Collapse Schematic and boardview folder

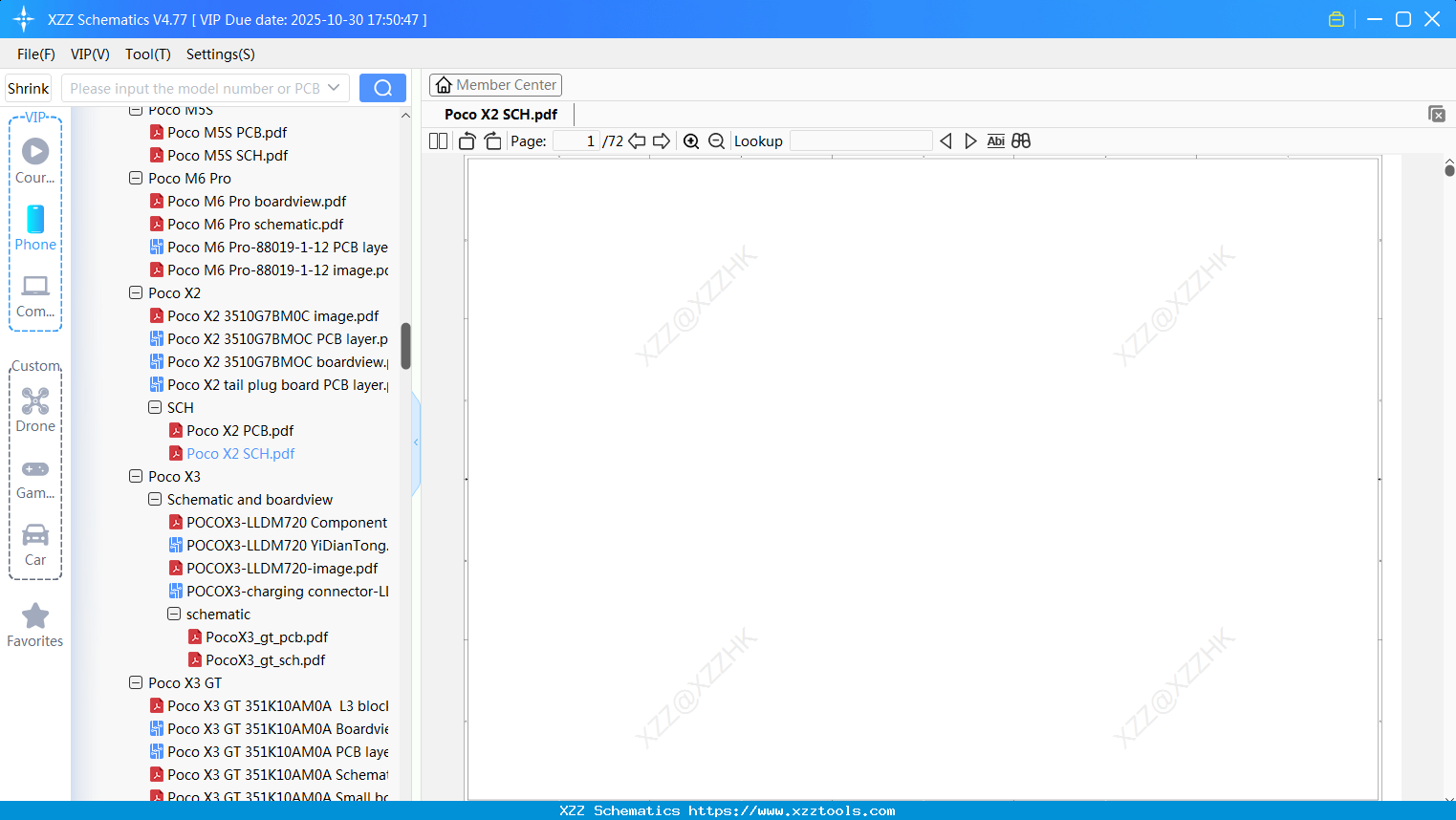click(x=155, y=499)
